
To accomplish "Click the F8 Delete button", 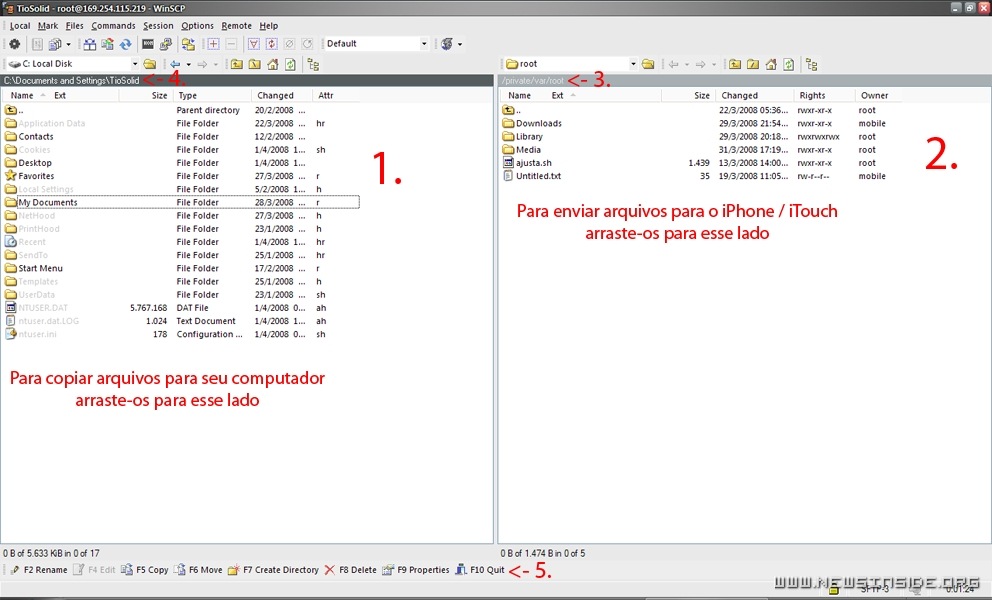I will pyautogui.click(x=350, y=570).
